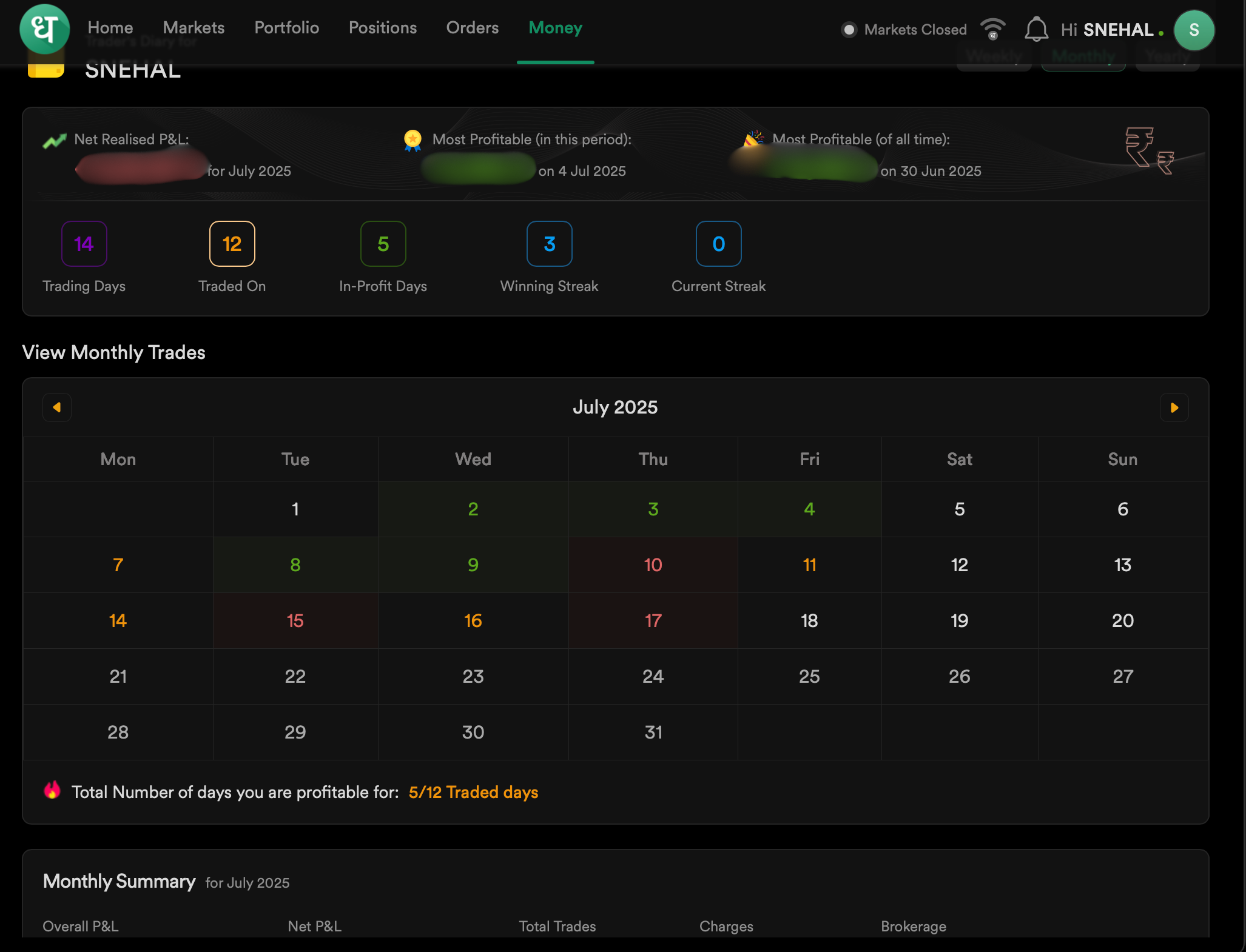1246x952 pixels.
Task: Go to previous month arrow
Action: [57, 407]
